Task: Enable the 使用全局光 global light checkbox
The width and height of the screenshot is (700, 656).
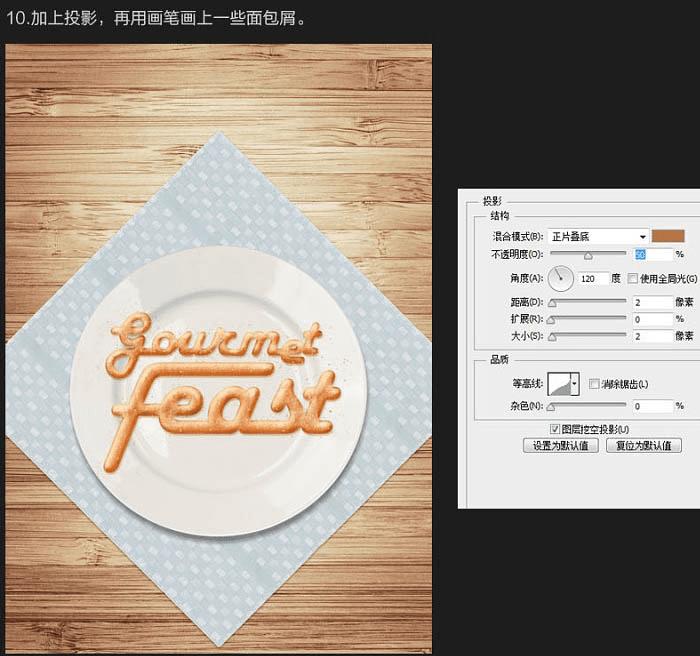Action: click(x=632, y=279)
